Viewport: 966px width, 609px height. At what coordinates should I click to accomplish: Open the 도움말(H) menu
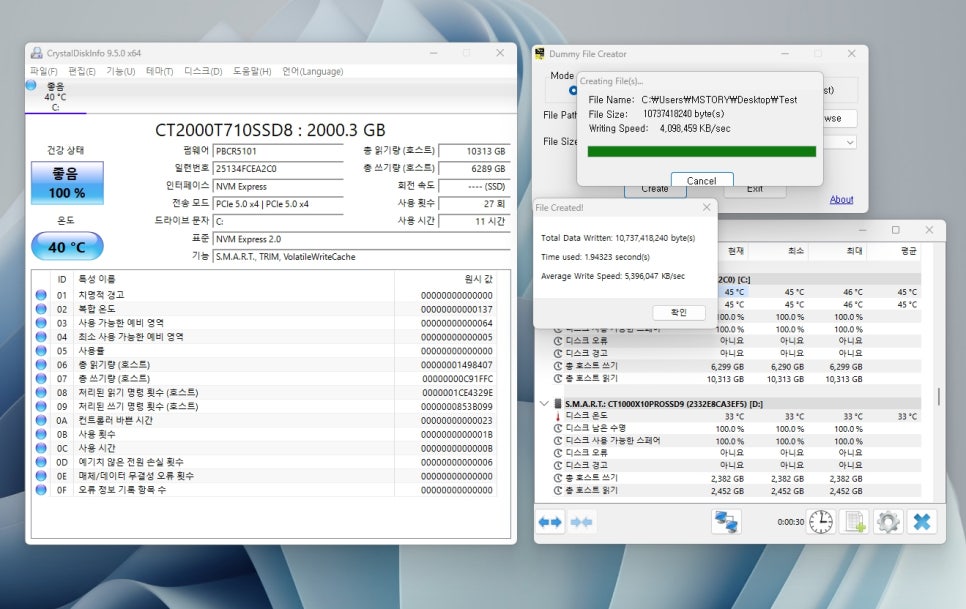point(252,71)
